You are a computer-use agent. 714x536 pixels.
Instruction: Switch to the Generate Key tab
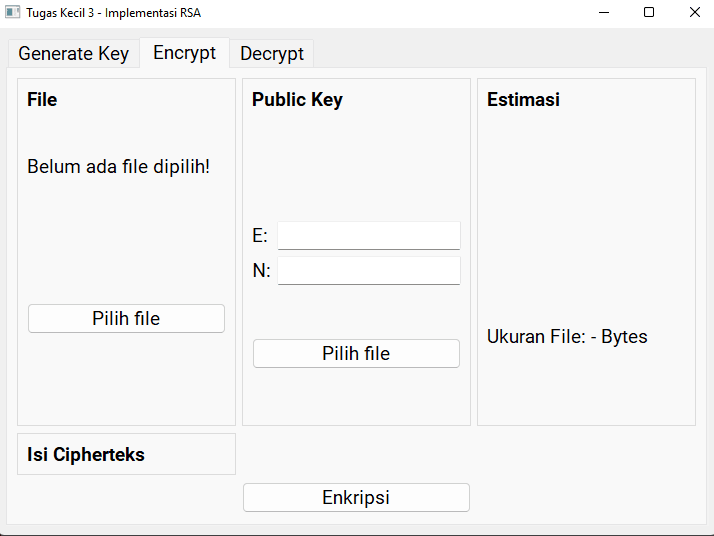click(x=73, y=54)
